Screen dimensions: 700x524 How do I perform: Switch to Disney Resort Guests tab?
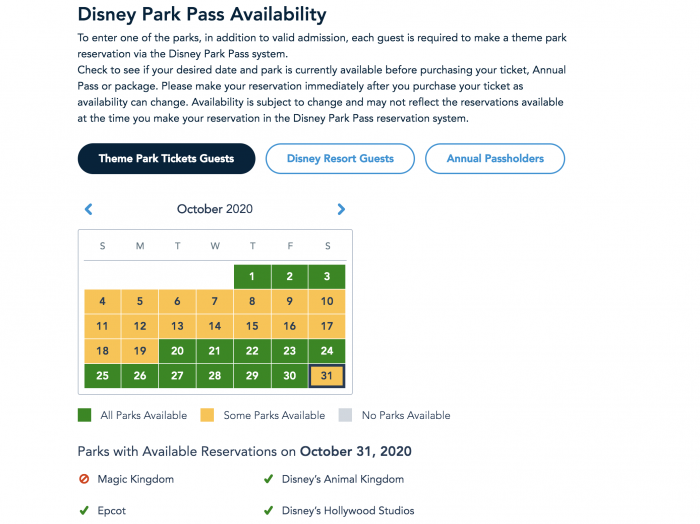pos(340,158)
